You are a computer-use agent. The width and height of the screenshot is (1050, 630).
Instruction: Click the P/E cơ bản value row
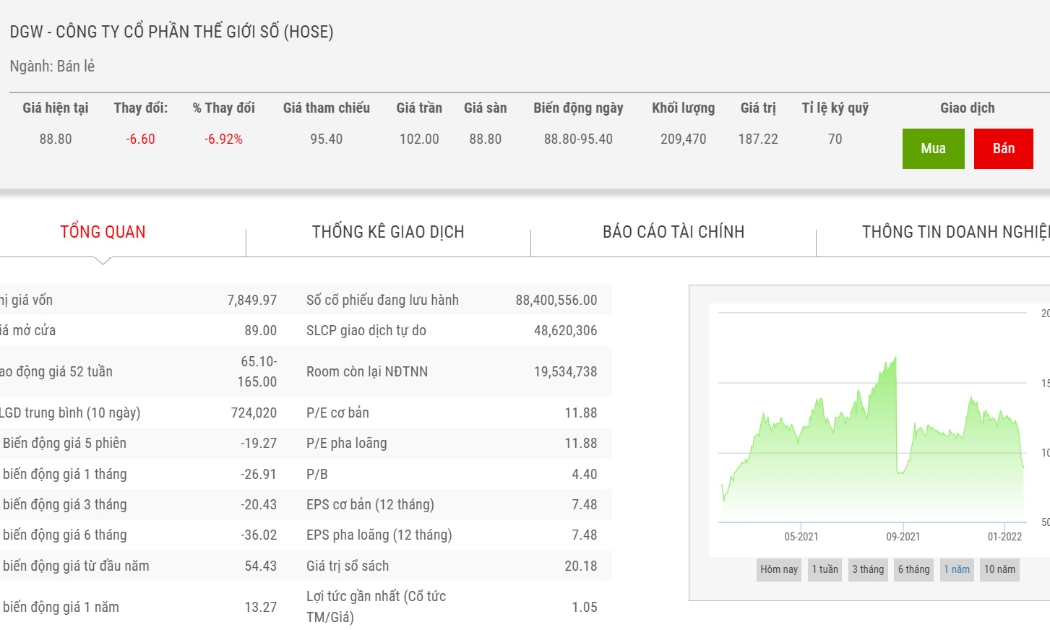[x=452, y=412]
